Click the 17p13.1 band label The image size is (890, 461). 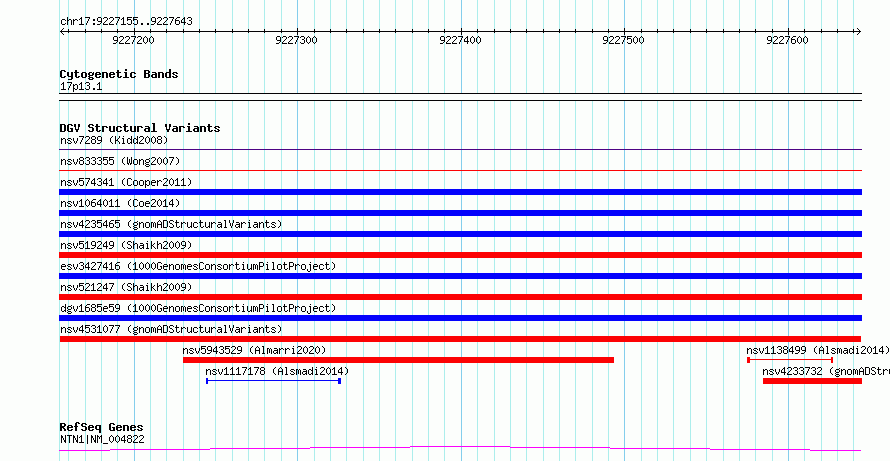click(x=81, y=87)
